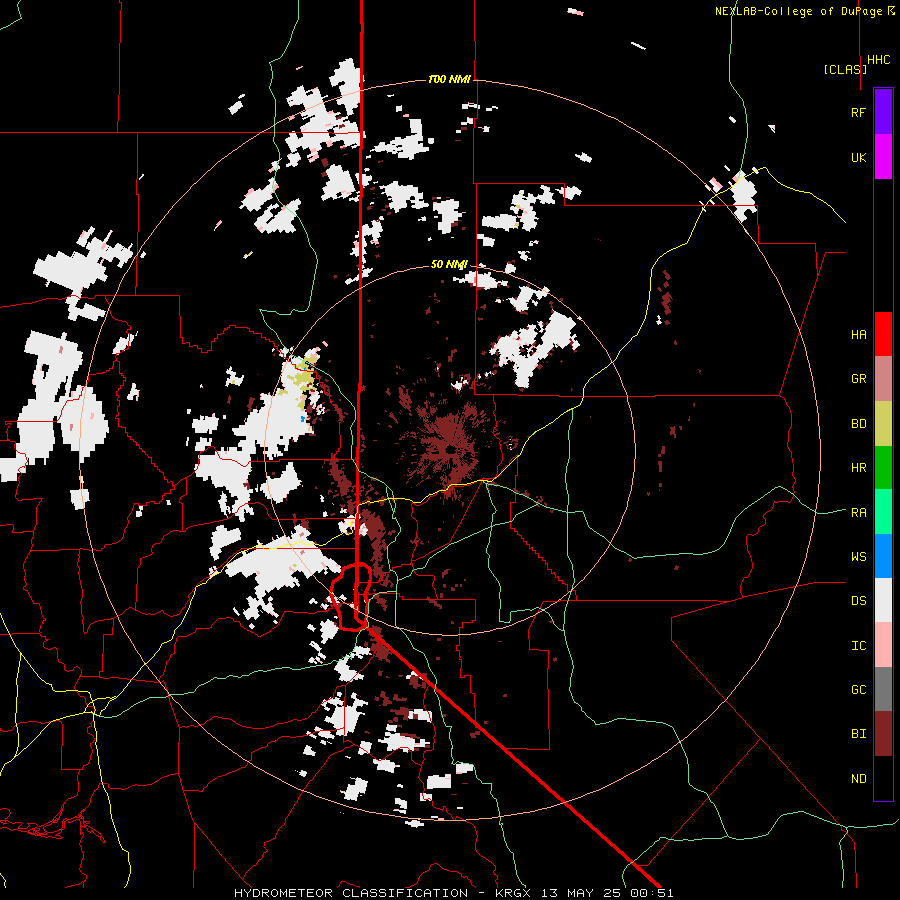Click the purple RF legend color swatch
The height and width of the screenshot is (900, 900).
[883, 112]
